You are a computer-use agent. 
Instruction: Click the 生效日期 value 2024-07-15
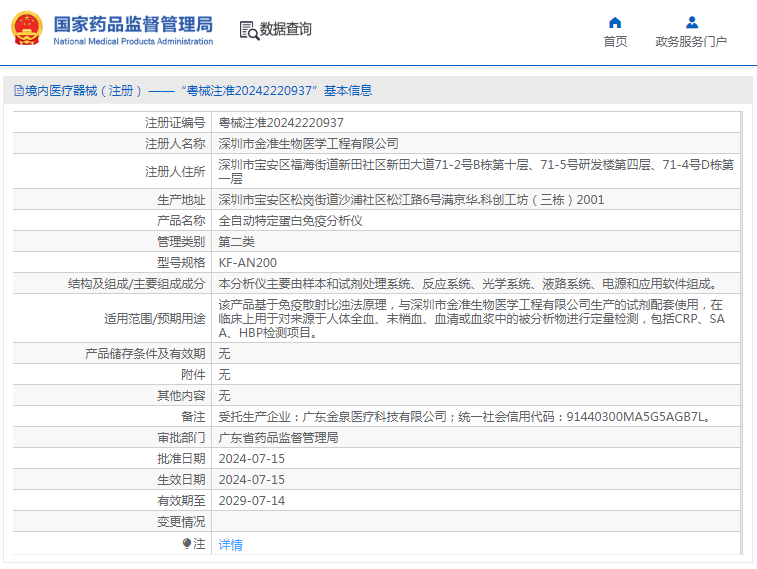(252, 480)
